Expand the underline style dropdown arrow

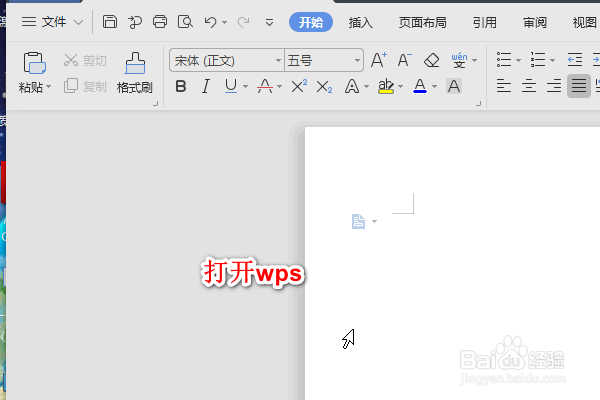pyautogui.click(x=245, y=87)
